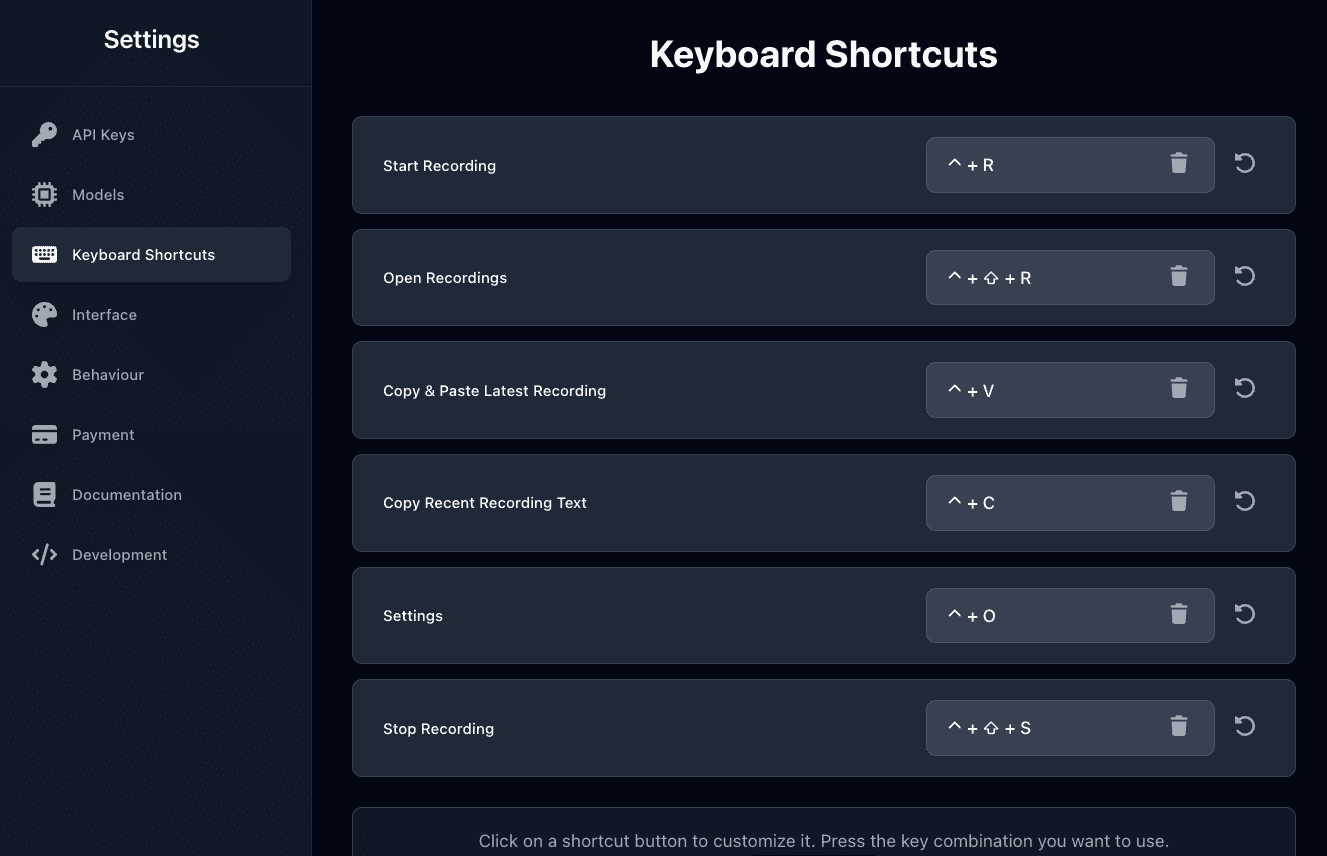
Task: Edit the Start Recording shortcut field
Action: coord(1040,165)
